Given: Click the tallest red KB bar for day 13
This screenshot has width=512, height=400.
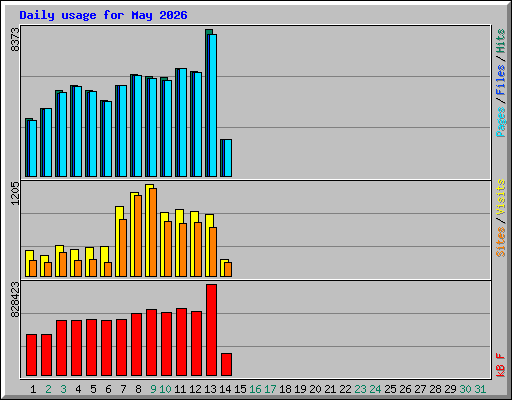Looking at the screenshot, I should 211,330.
